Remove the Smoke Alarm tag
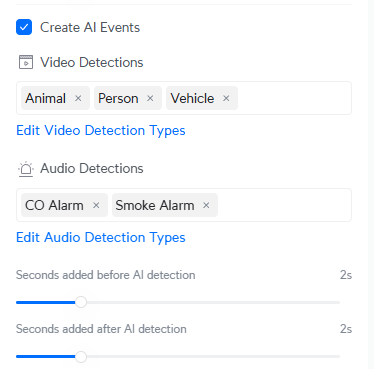 click(206, 205)
